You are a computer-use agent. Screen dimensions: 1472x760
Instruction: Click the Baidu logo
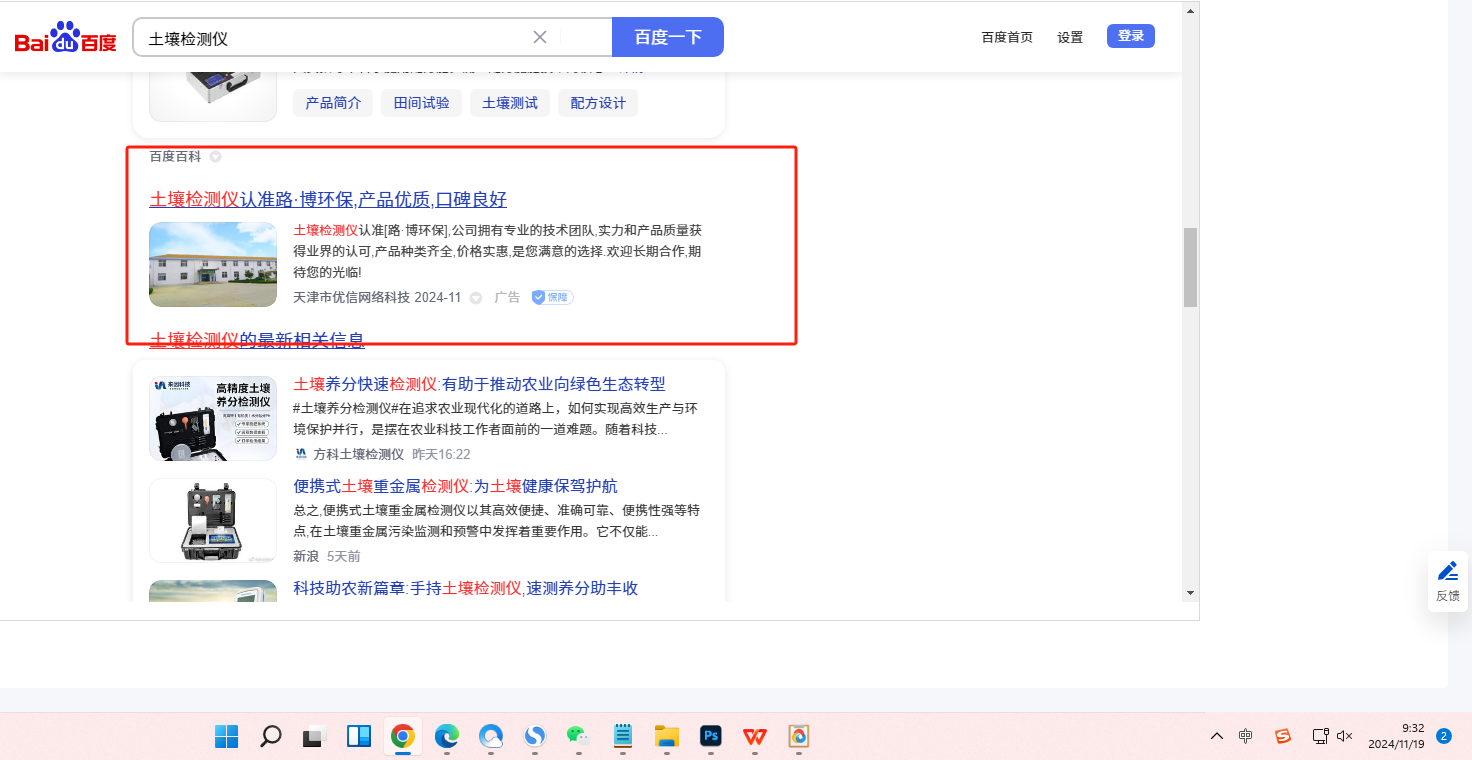point(65,38)
